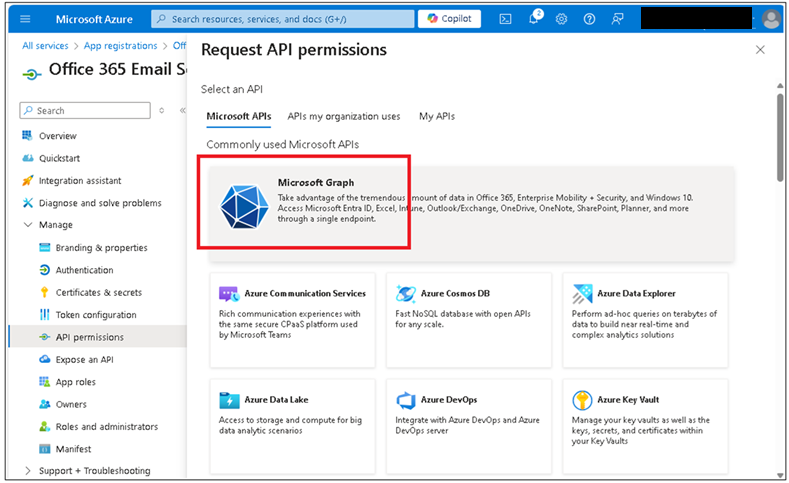The width and height of the screenshot is (789, 483).
Task: Collapse the Manage section chevron
Action: (28, 225)
